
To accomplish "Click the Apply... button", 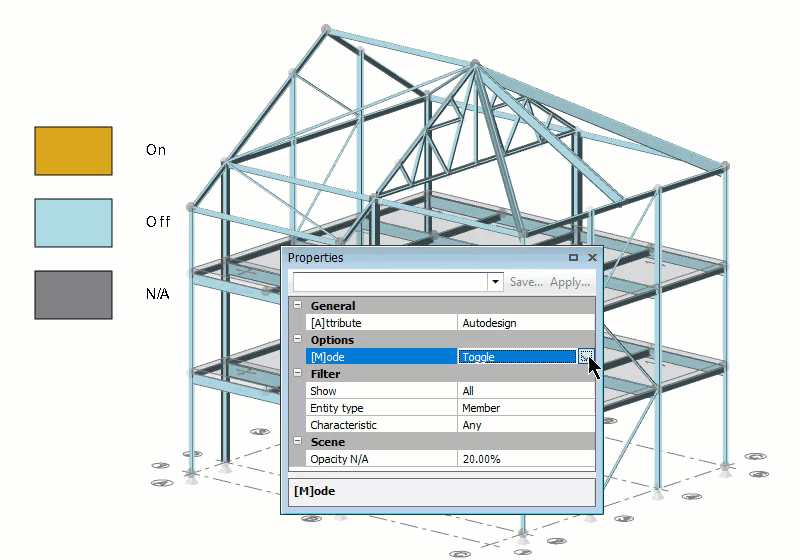I will (570, 282).
